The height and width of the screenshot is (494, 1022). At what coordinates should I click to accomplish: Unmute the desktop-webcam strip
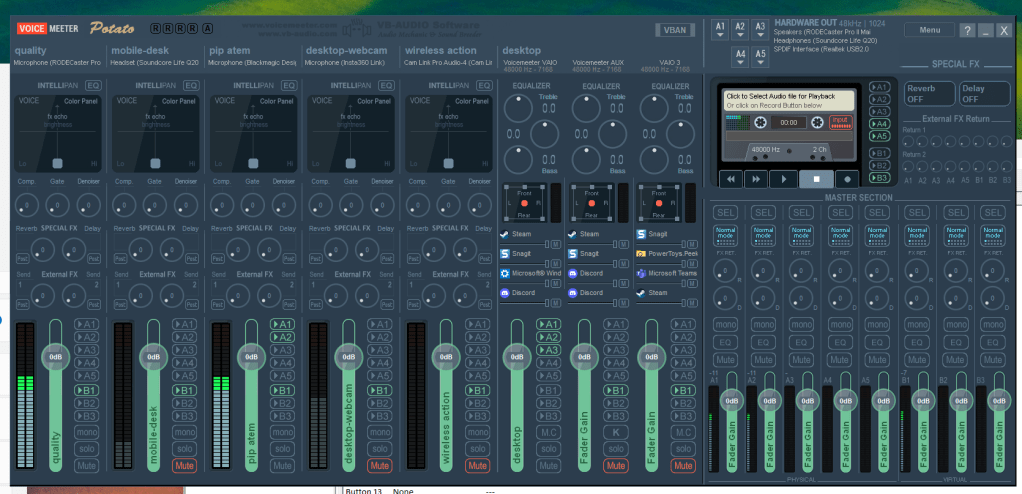[x=380, y=465]
